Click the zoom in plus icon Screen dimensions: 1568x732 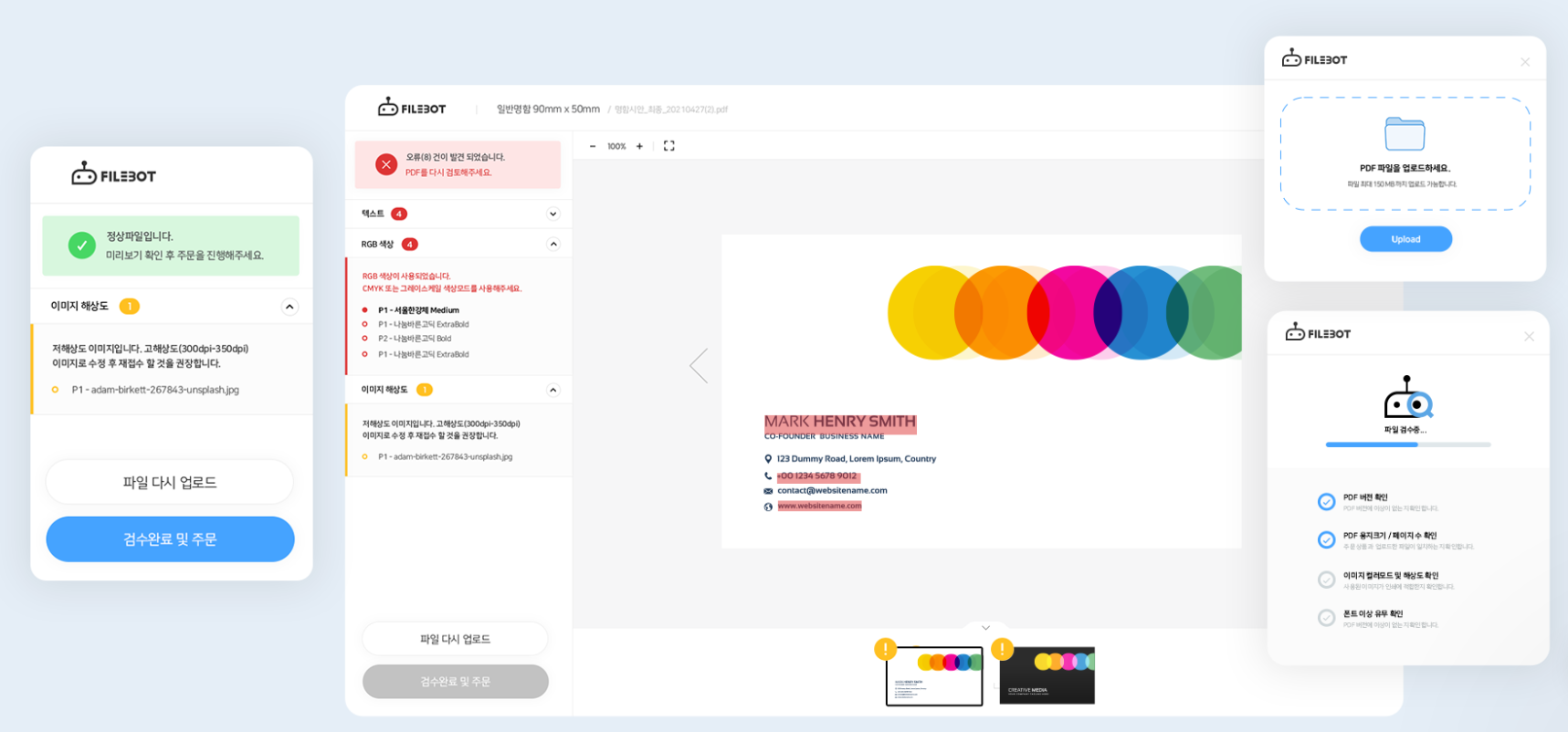[639, 146]
